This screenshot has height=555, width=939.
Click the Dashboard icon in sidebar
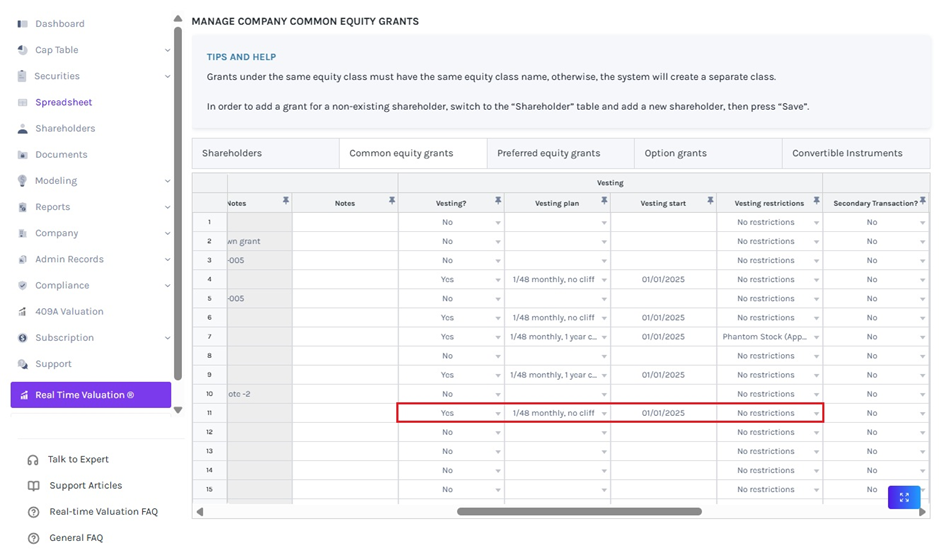pyautogui.click(x=22, y=24)
